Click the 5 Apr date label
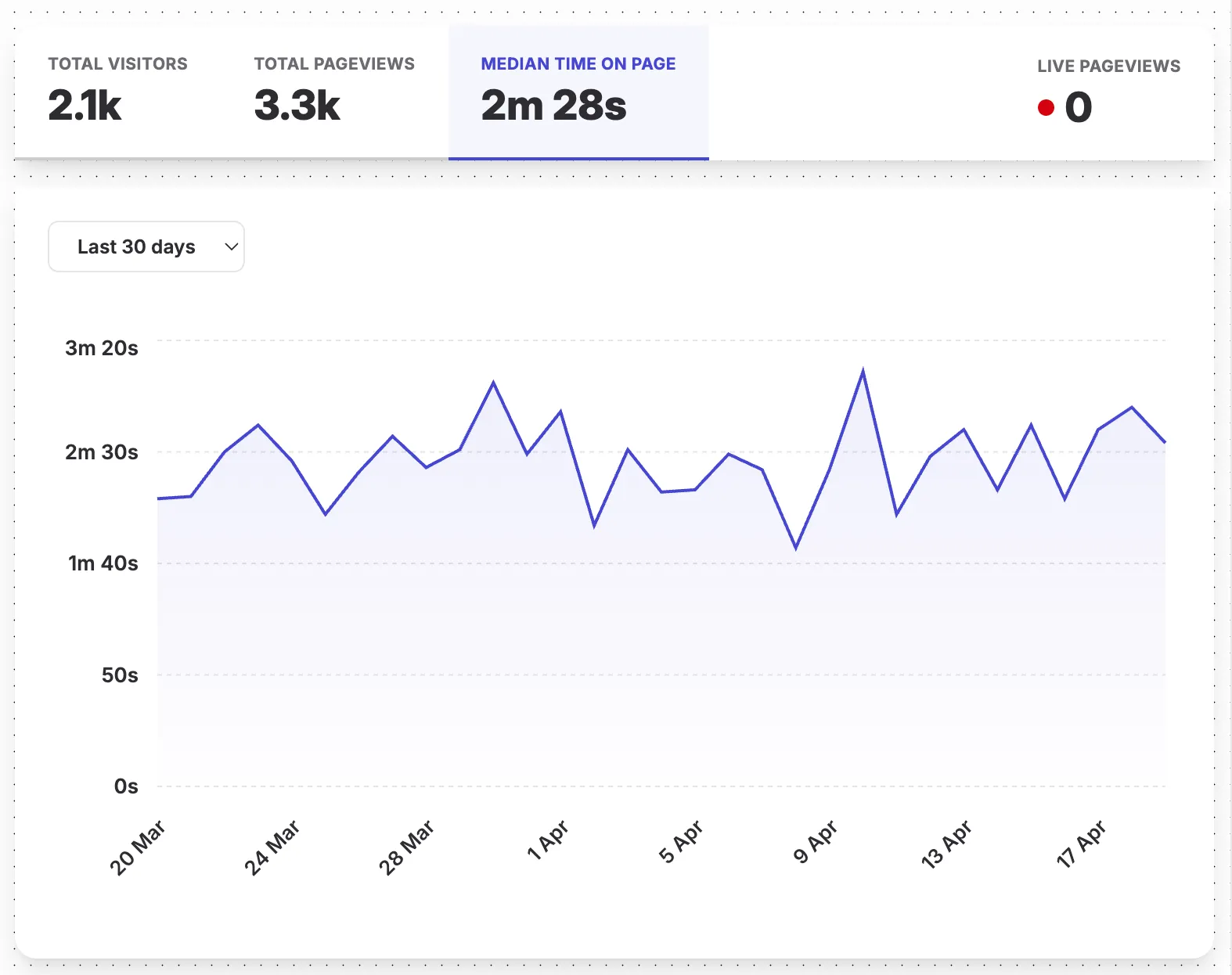Image resolution: width=1232 pixels, height=975 pixels. click(x=681, y=842)
